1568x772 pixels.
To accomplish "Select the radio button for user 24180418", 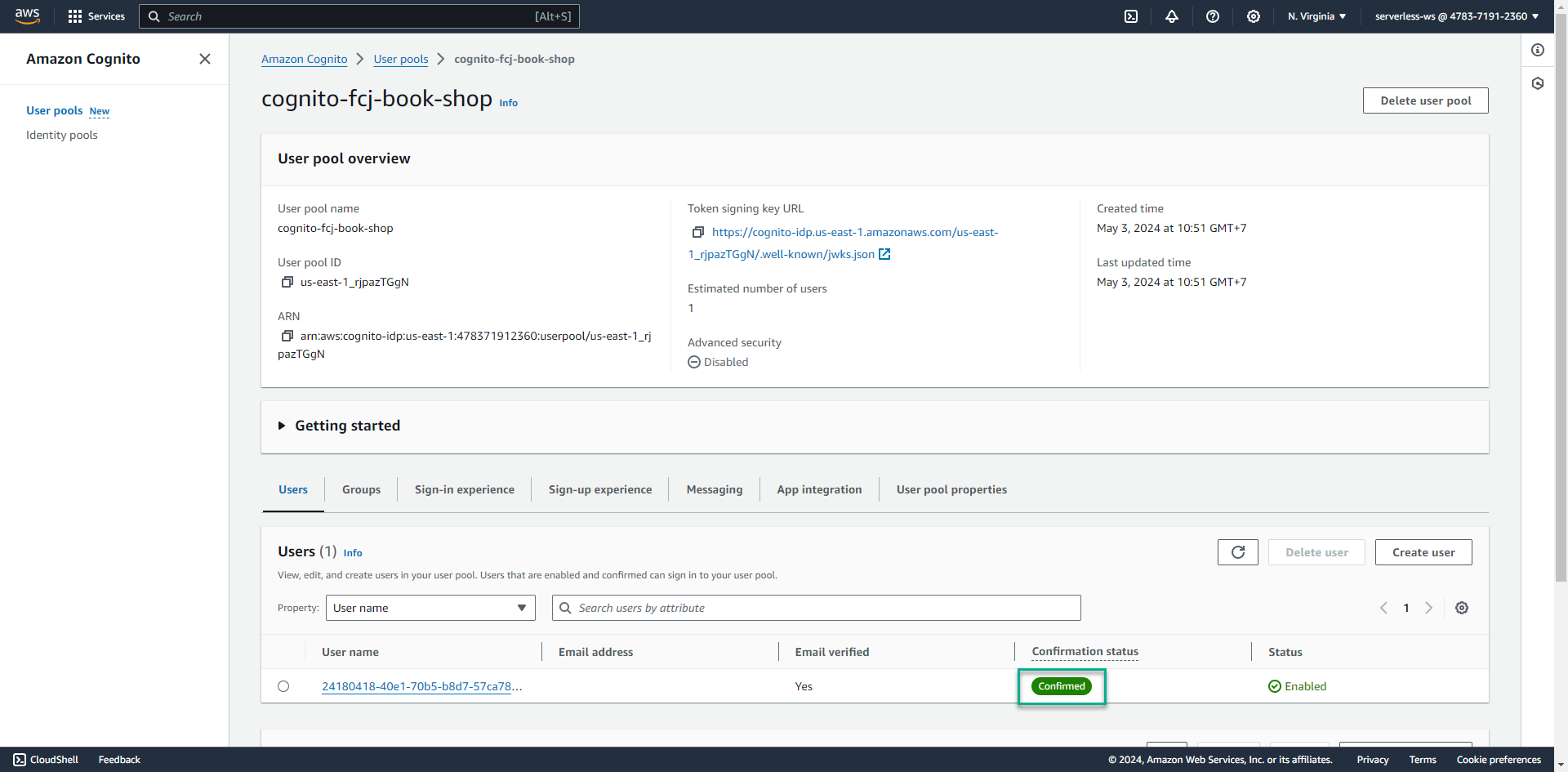I will click(x=283, y=686).
